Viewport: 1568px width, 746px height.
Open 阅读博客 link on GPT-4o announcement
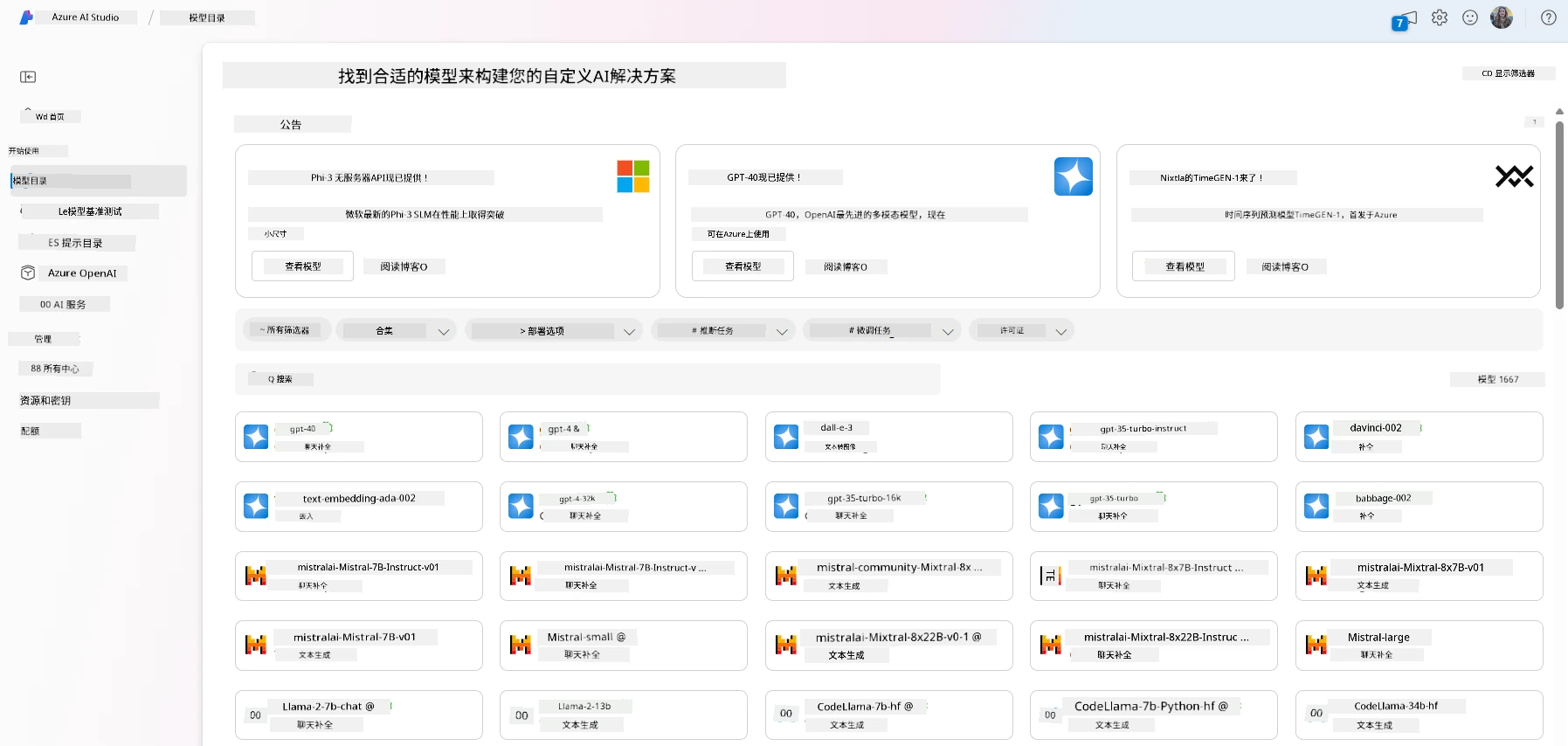click(x=846, y=266)
